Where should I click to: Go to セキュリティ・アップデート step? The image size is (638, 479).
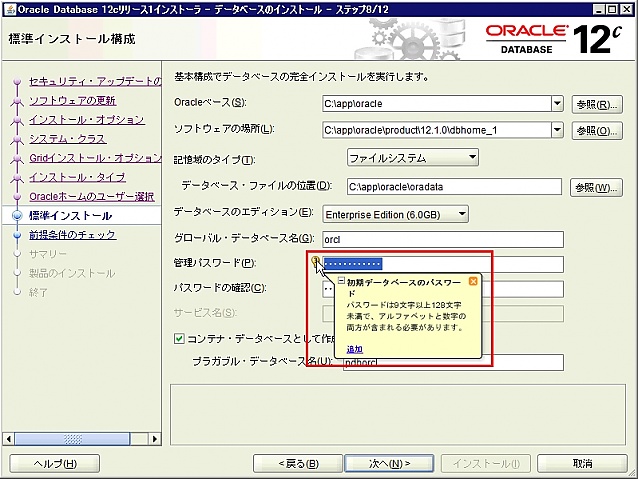(x=95, y=81)
